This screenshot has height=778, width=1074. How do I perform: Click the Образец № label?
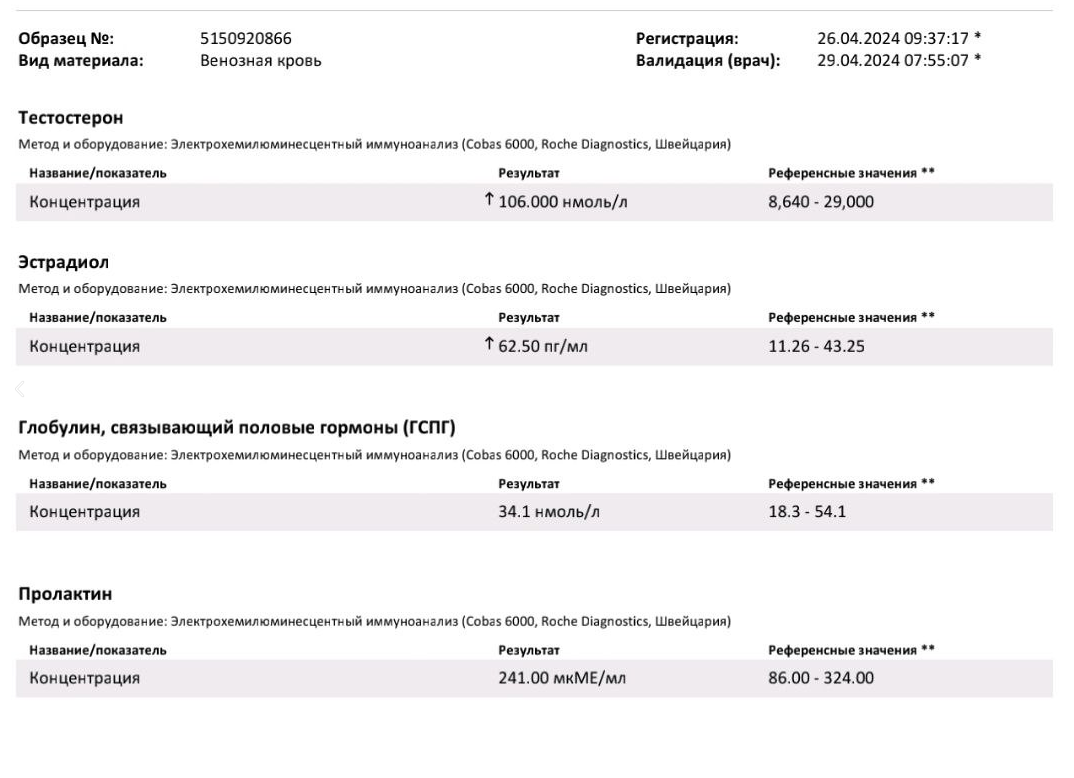[66, 39]
